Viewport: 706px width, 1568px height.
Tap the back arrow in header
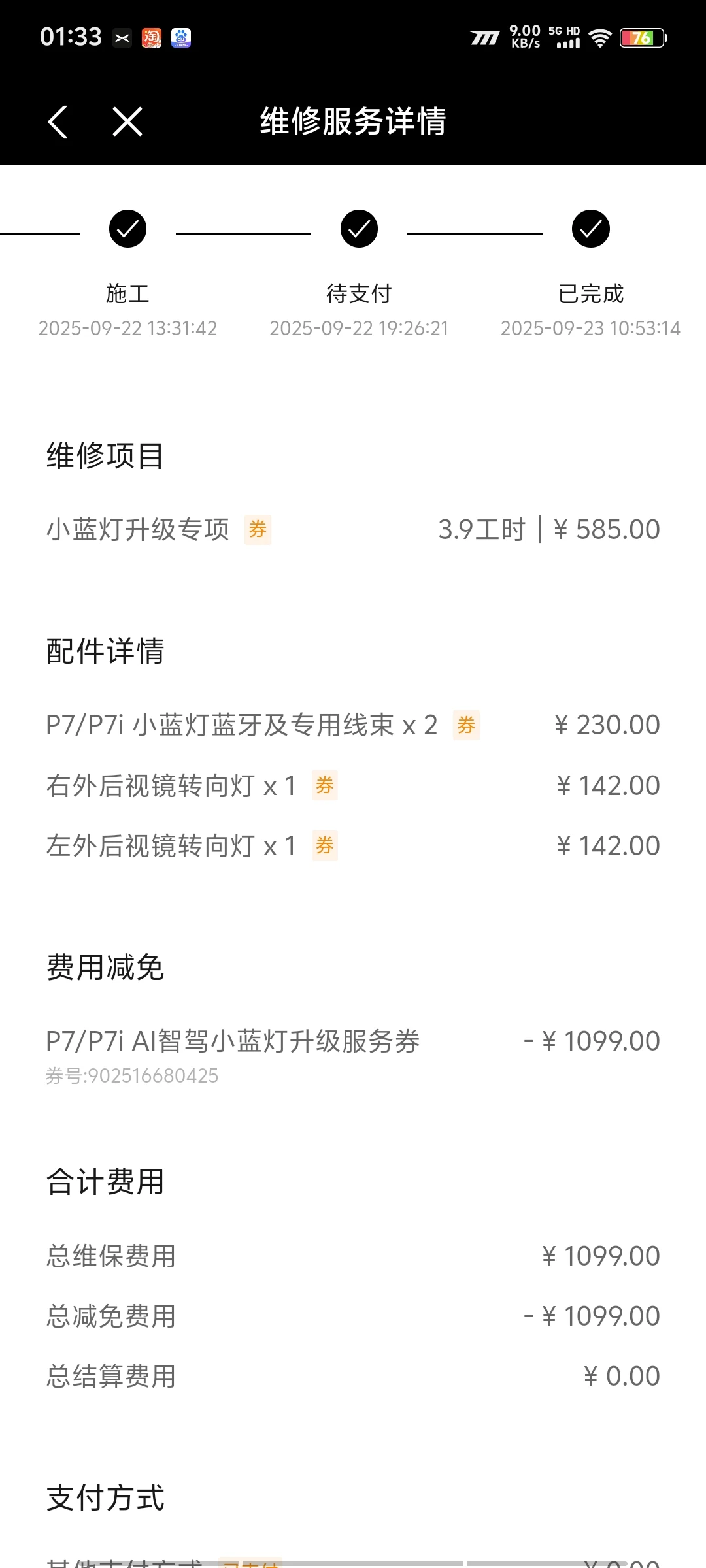click(x=58, y=122)
